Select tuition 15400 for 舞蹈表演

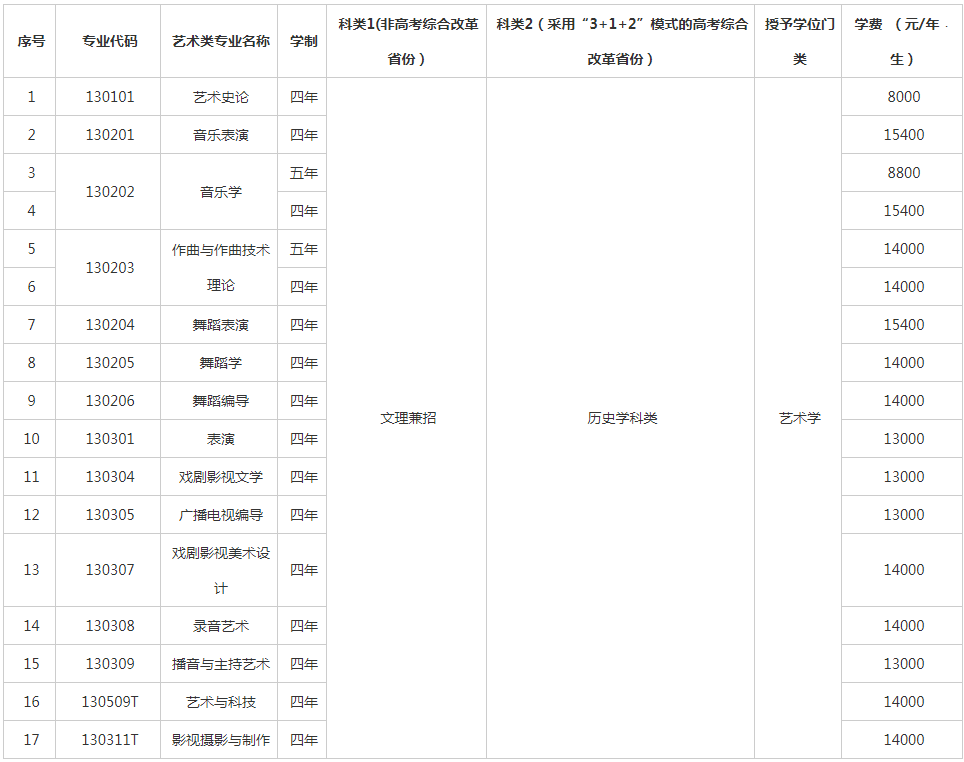[903, 325]
